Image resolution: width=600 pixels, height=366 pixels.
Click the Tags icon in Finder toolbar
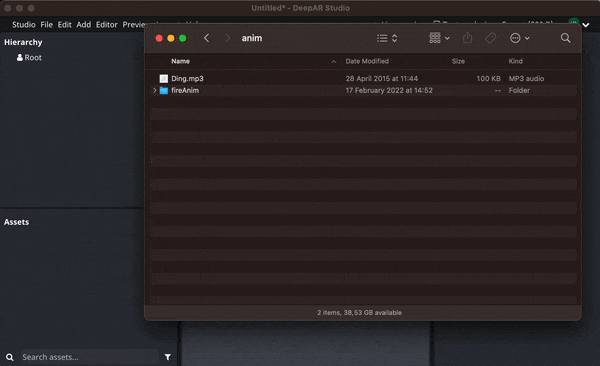coord(491,38)
